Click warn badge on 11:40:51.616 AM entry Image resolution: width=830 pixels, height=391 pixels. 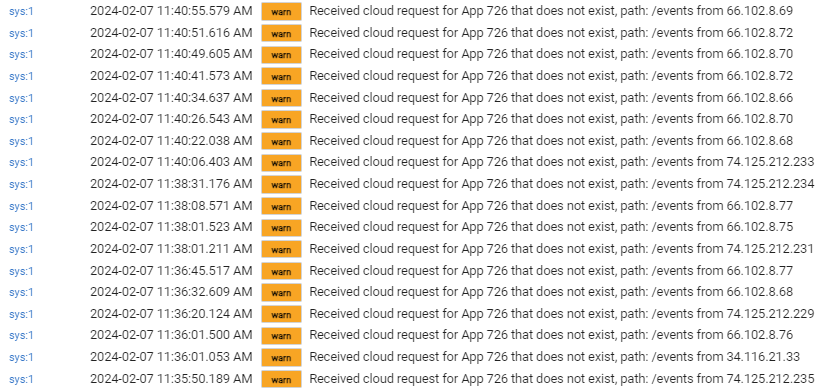281,33
